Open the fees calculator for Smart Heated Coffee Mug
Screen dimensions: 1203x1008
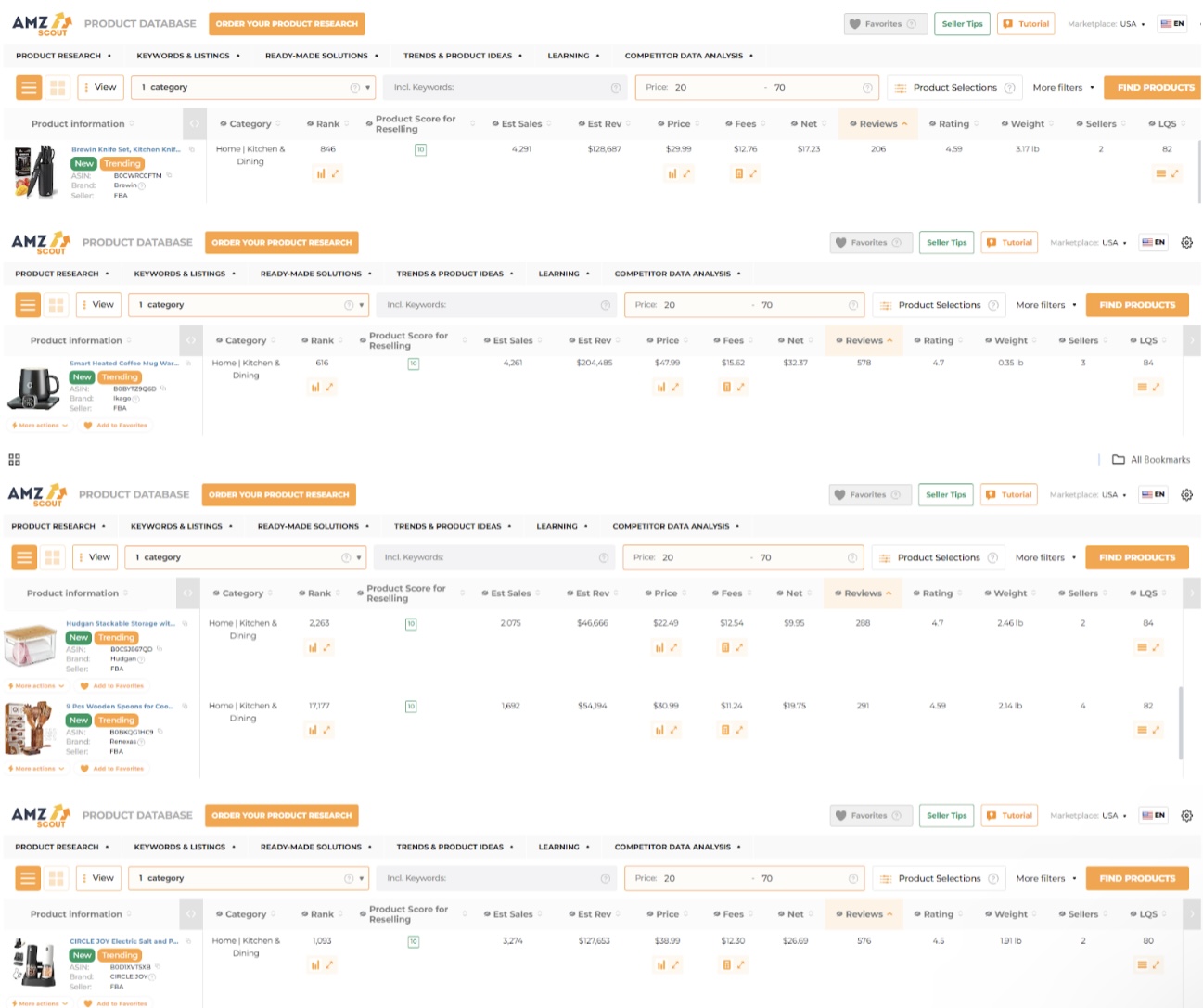click(727, 387)
